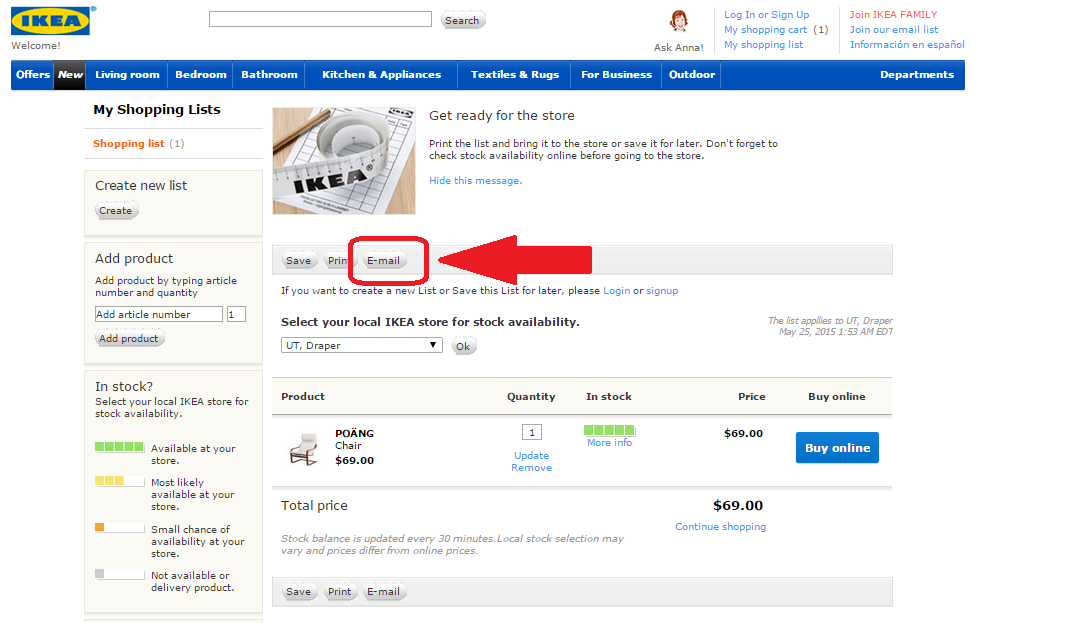1069x623 pixels.
Task: Click the measuring tape IKEA image
Action: pos(343,160)
